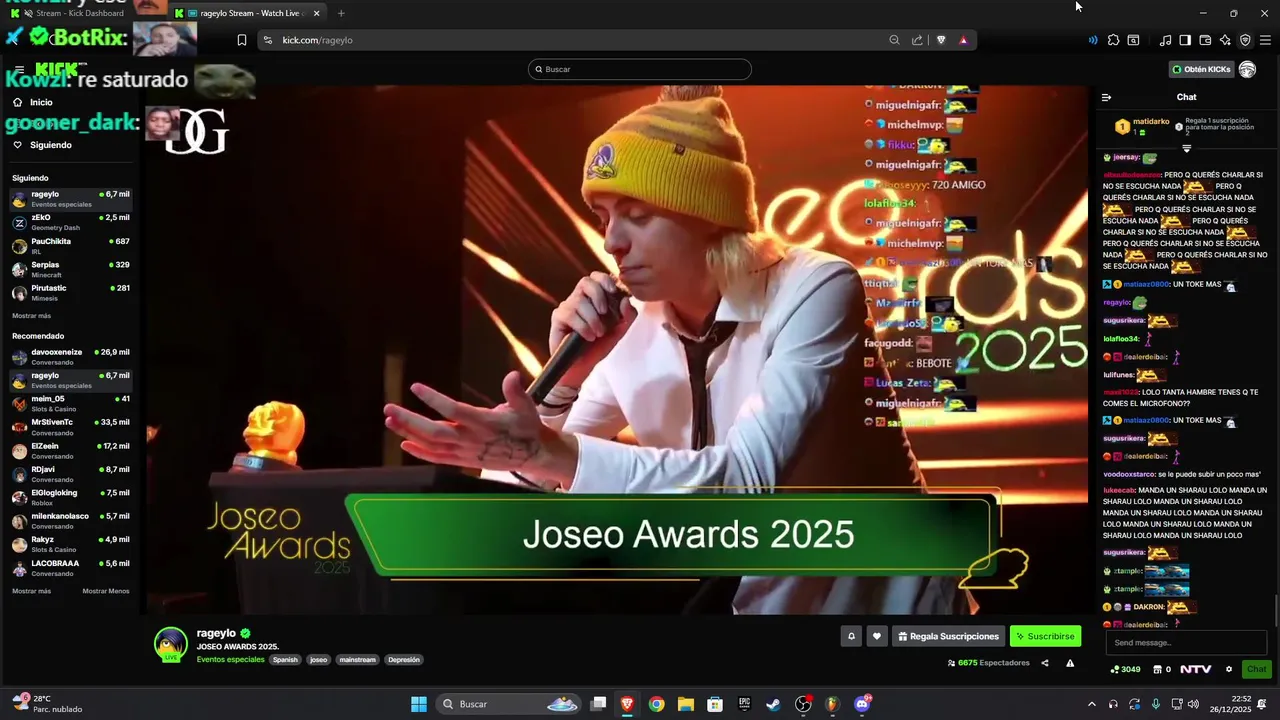Expand the system tray hidden icons chevron
This screenshot has width=1280, height=720.
tap(1091, 704)
